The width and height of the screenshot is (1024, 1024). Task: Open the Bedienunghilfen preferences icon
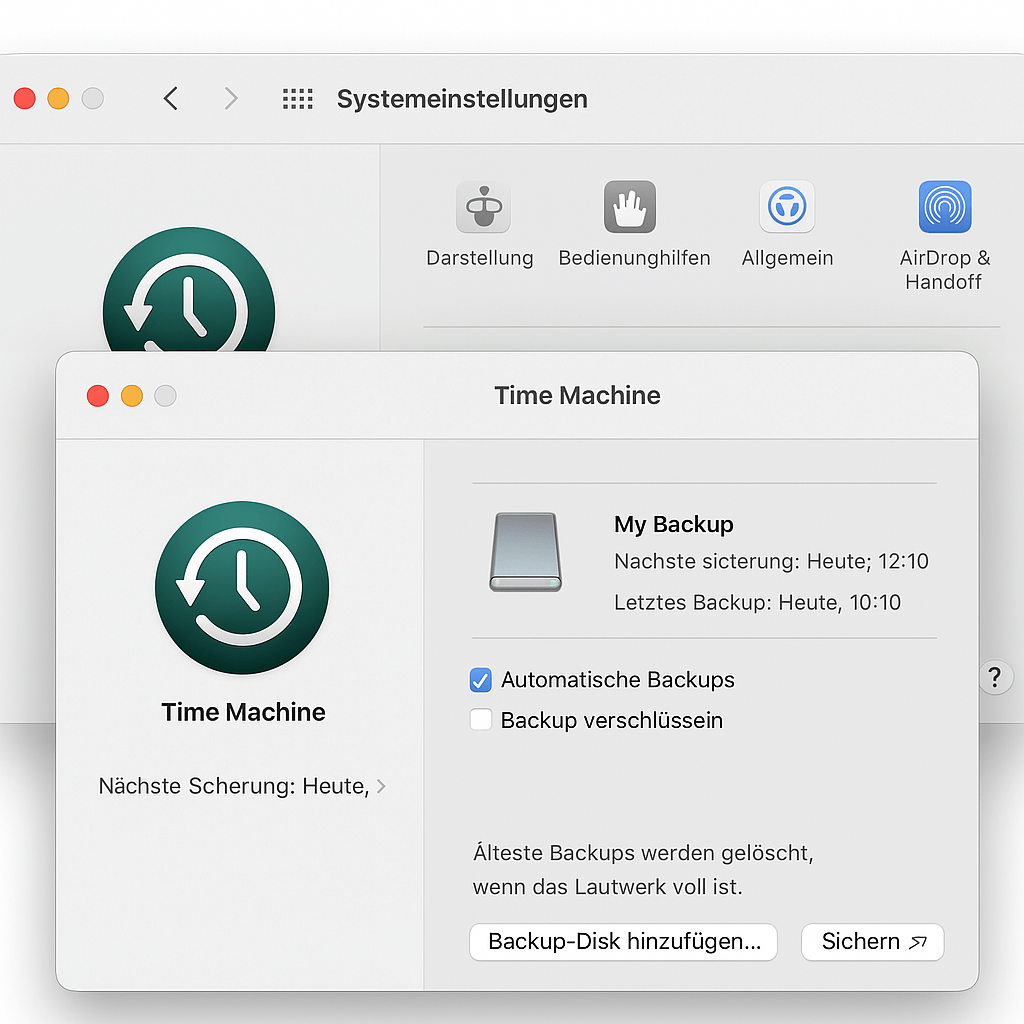pos(630,207)
